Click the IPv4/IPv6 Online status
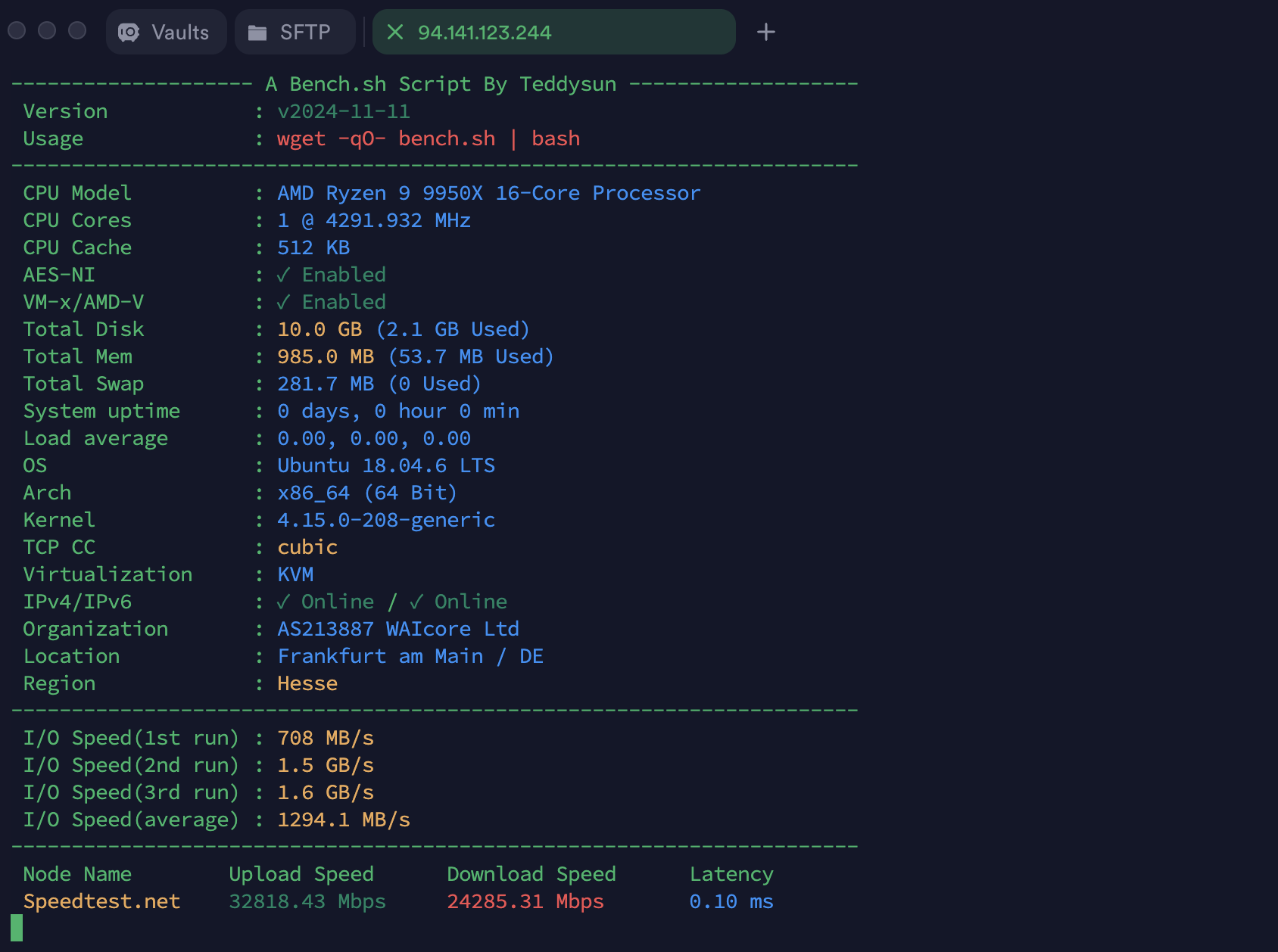 pos(392,602)
